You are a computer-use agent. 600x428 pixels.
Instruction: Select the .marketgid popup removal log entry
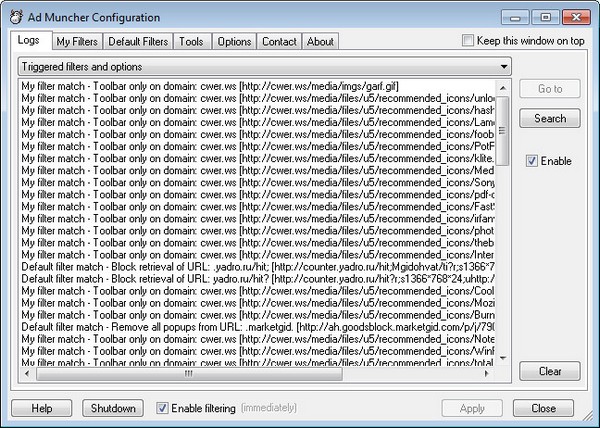pos(250,327)
